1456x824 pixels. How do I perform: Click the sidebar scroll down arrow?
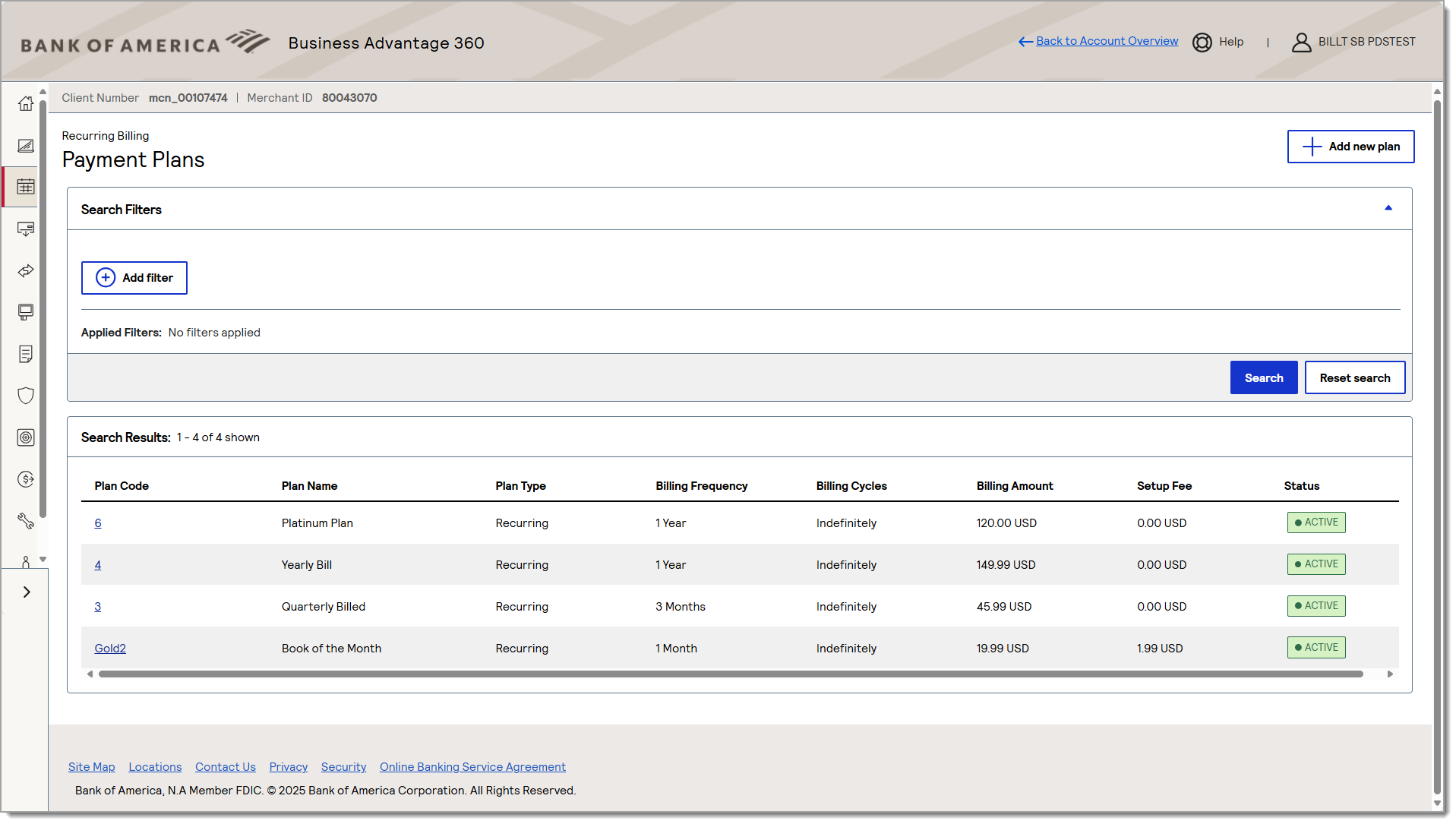pyautogui.click(x=43, y=560)
